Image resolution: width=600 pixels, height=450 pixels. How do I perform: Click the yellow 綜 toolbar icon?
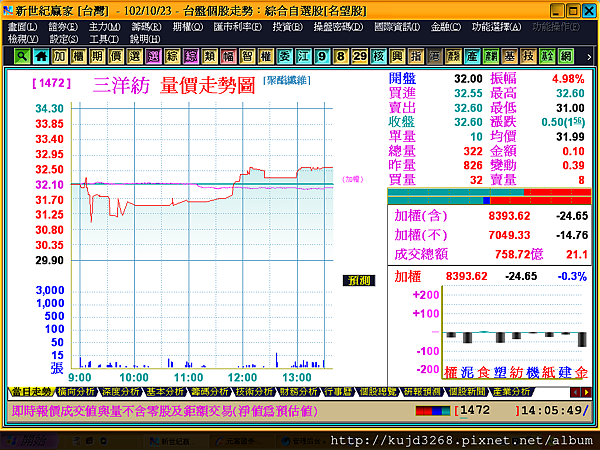tap(172, 57)
